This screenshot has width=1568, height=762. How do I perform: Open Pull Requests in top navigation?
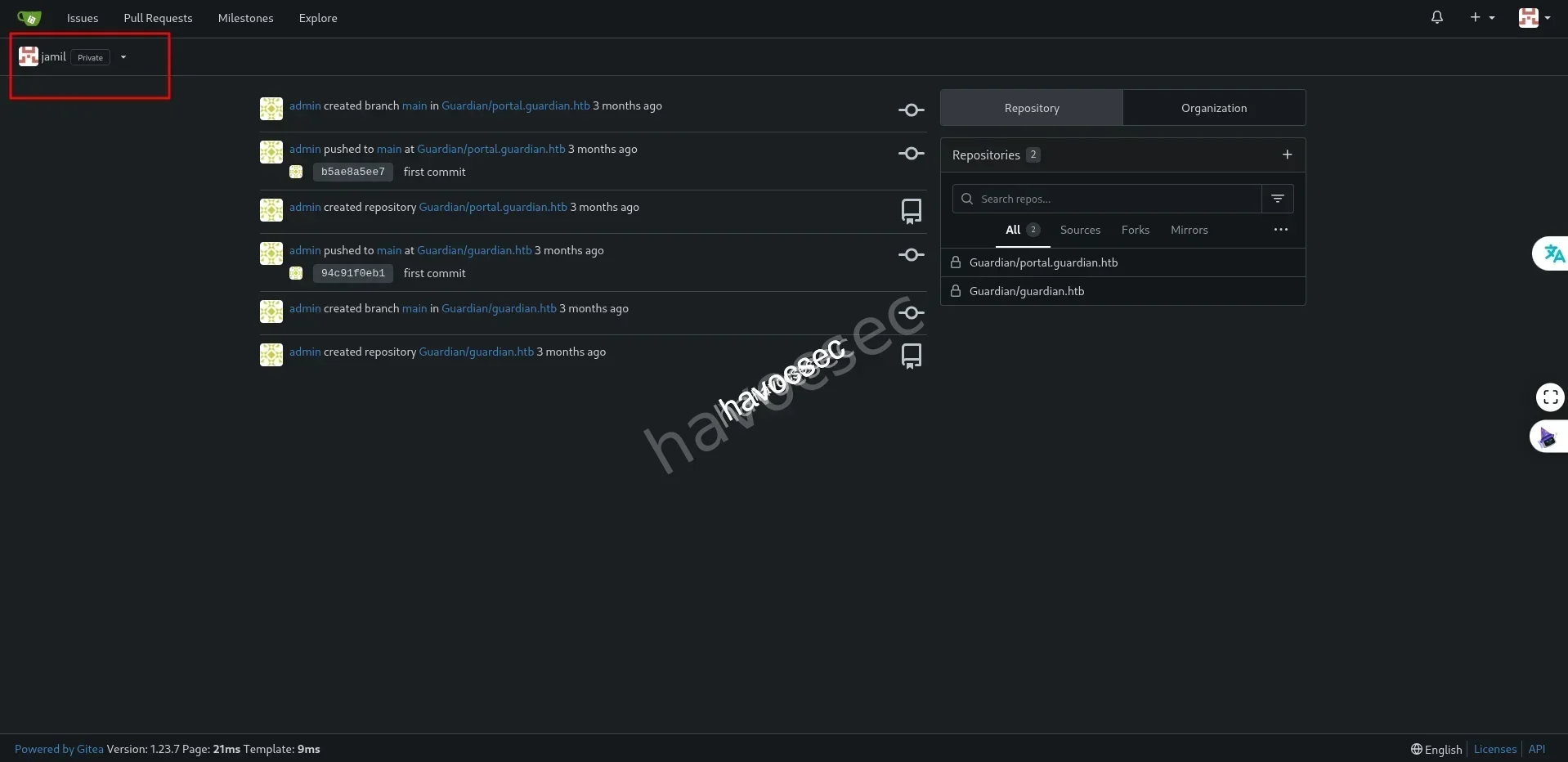[x=158, y=18]
